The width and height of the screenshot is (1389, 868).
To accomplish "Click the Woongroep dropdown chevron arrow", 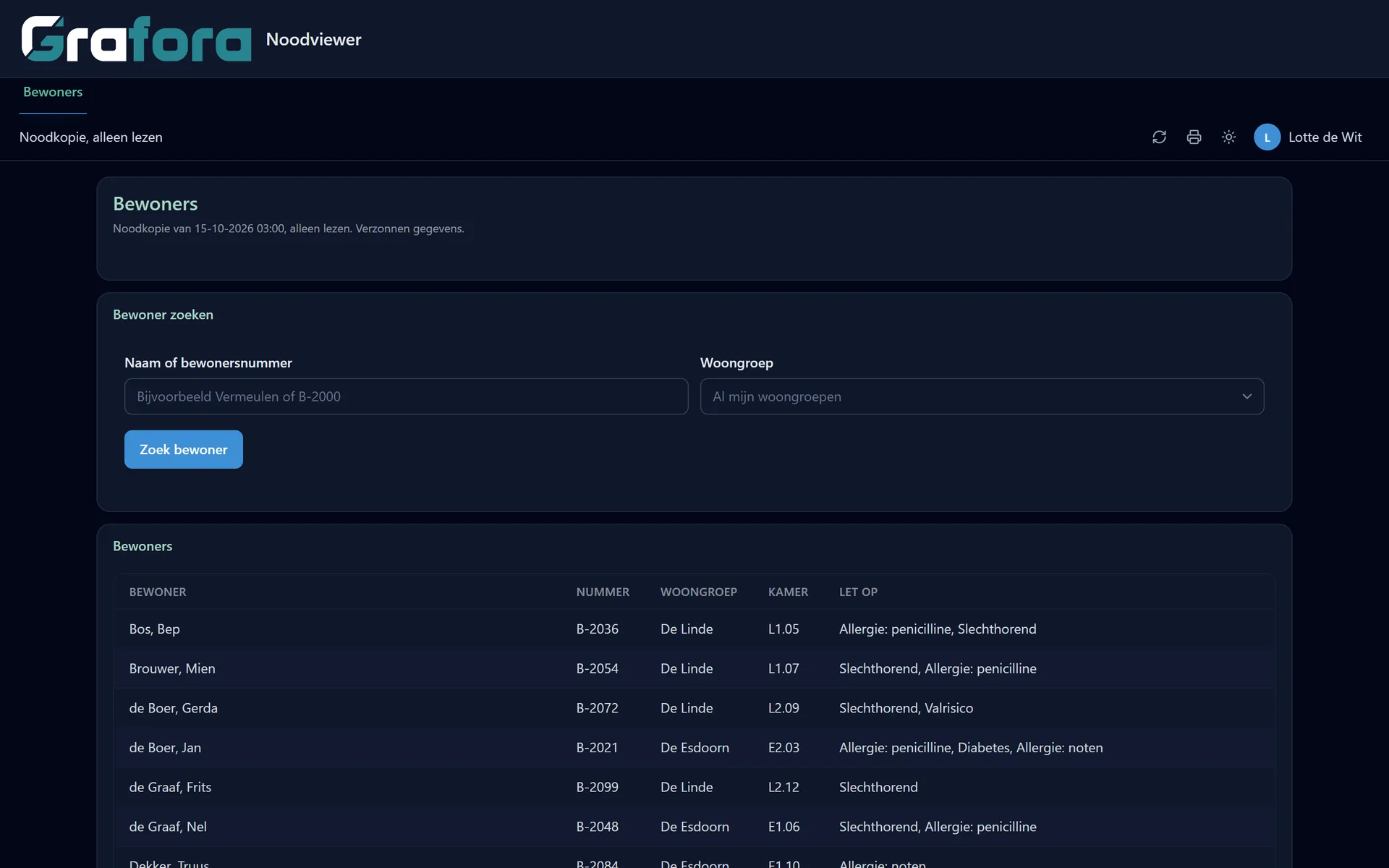I will (1246, 396).
